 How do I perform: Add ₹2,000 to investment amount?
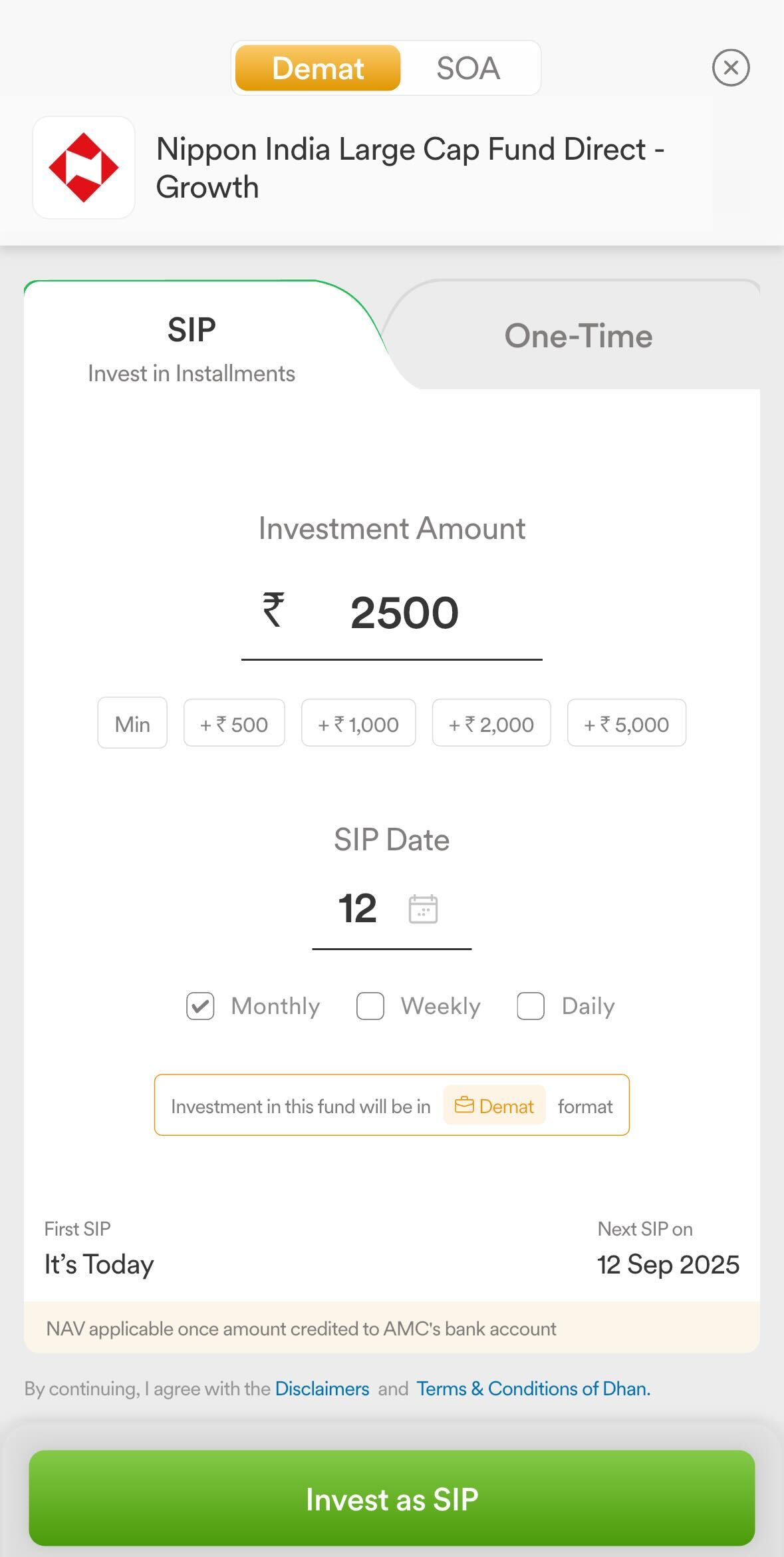point(491,723)
